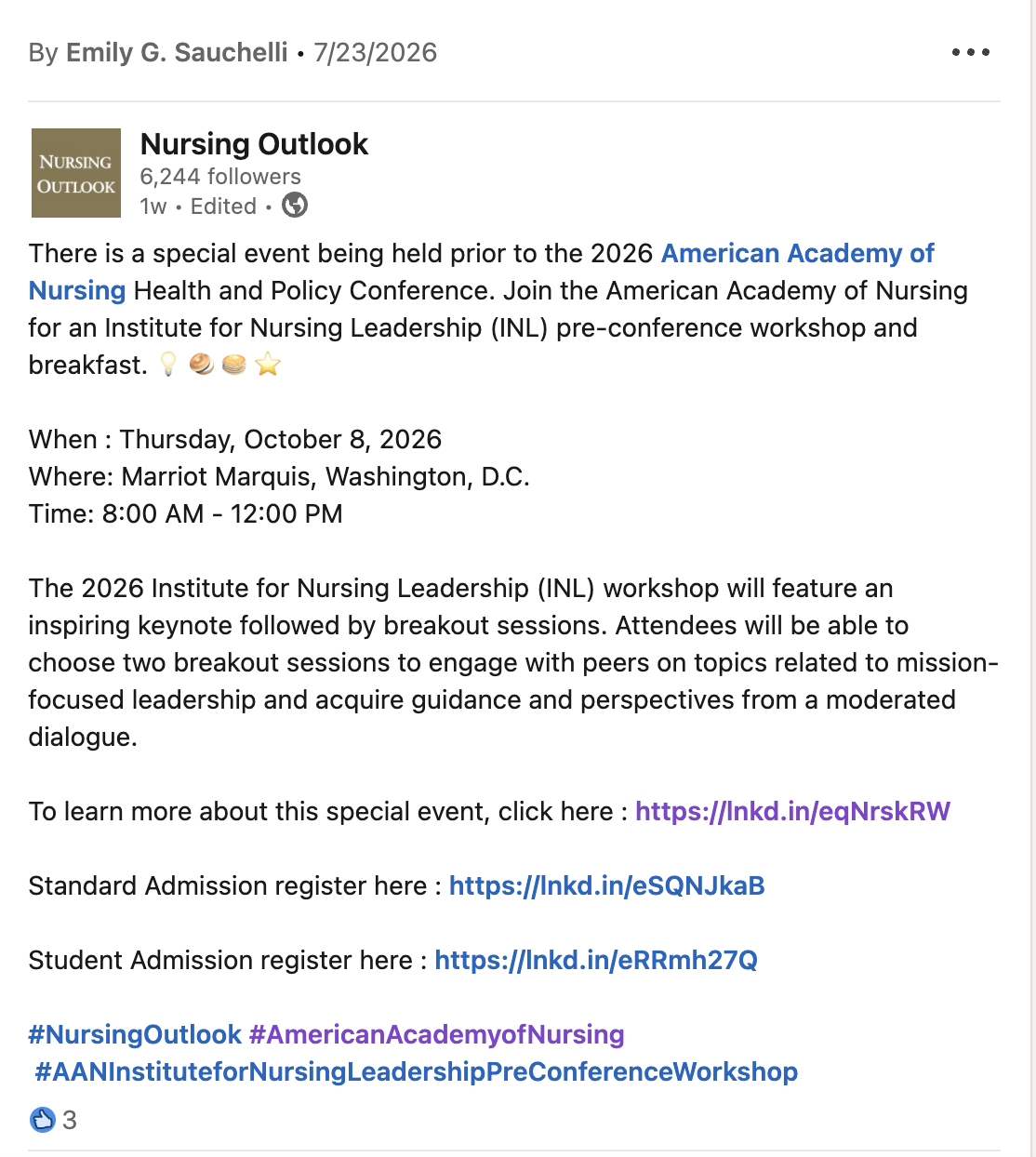This screenshot has height=1157, width=1036.
Task: Click the pancakes emoji
Action: coord(234,364)
